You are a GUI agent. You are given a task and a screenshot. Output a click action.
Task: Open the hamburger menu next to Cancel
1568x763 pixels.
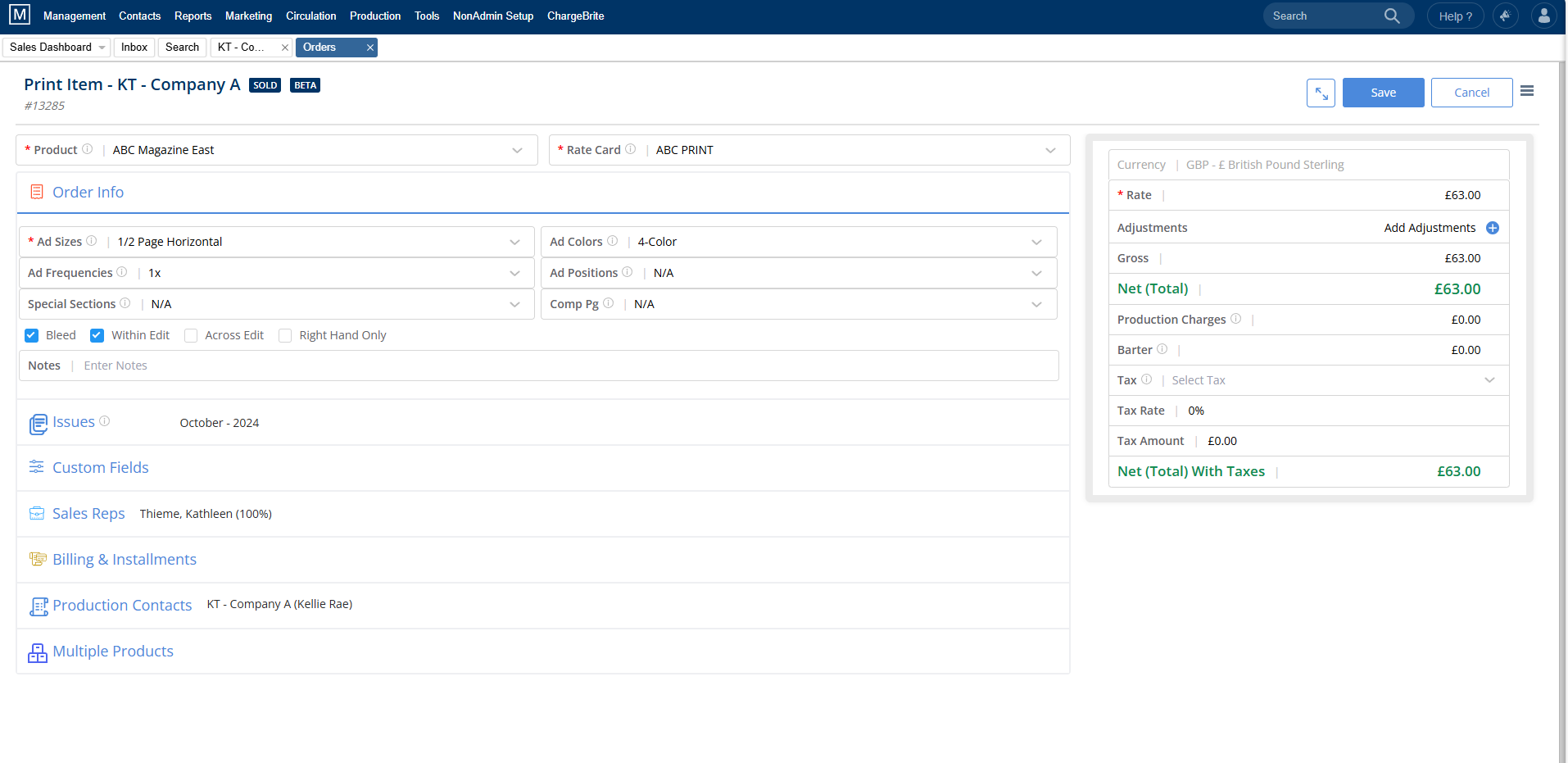coord(1527,91)
